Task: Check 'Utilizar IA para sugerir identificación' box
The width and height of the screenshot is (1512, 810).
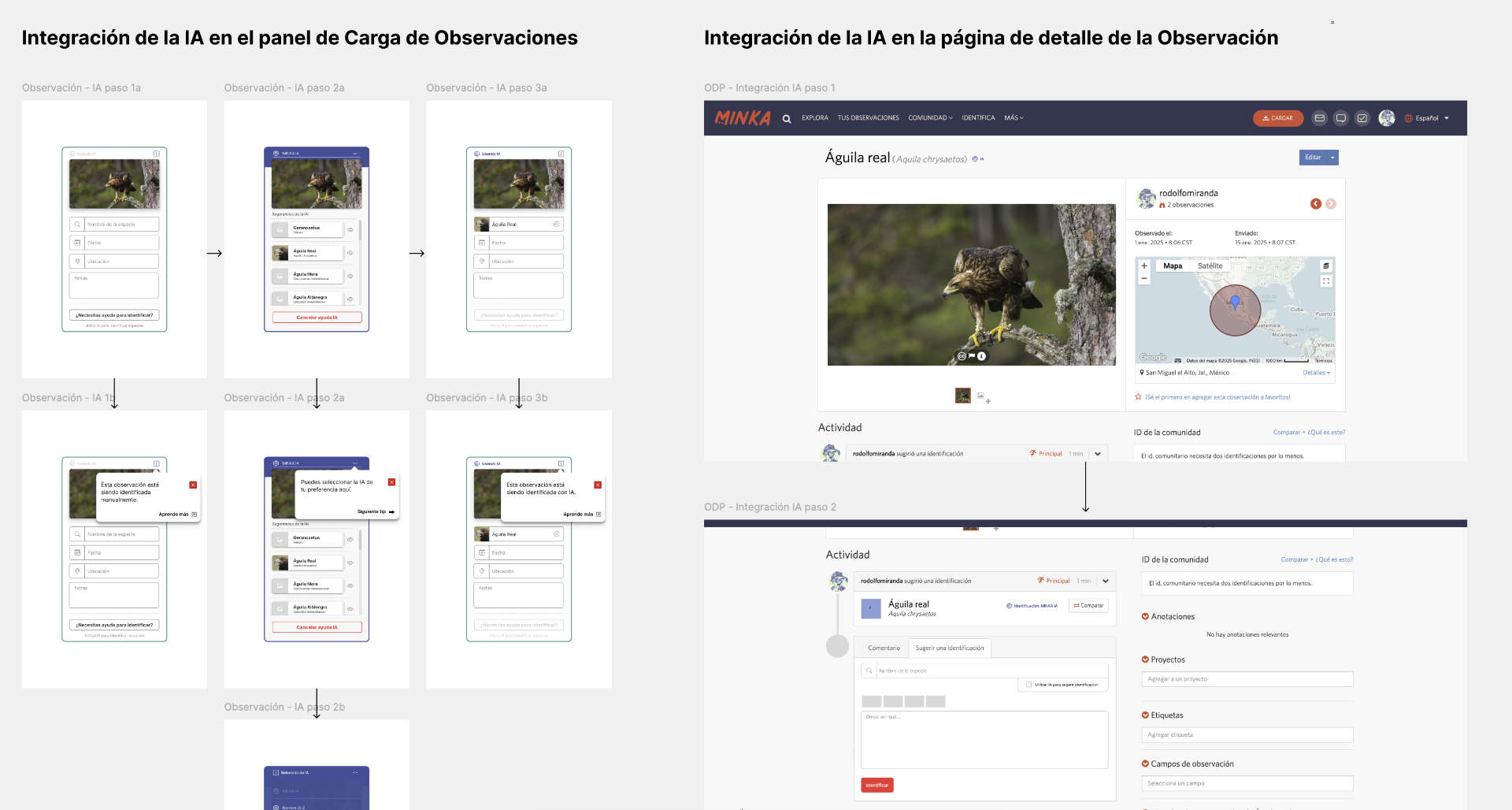Action: [x=1028, y=685]
